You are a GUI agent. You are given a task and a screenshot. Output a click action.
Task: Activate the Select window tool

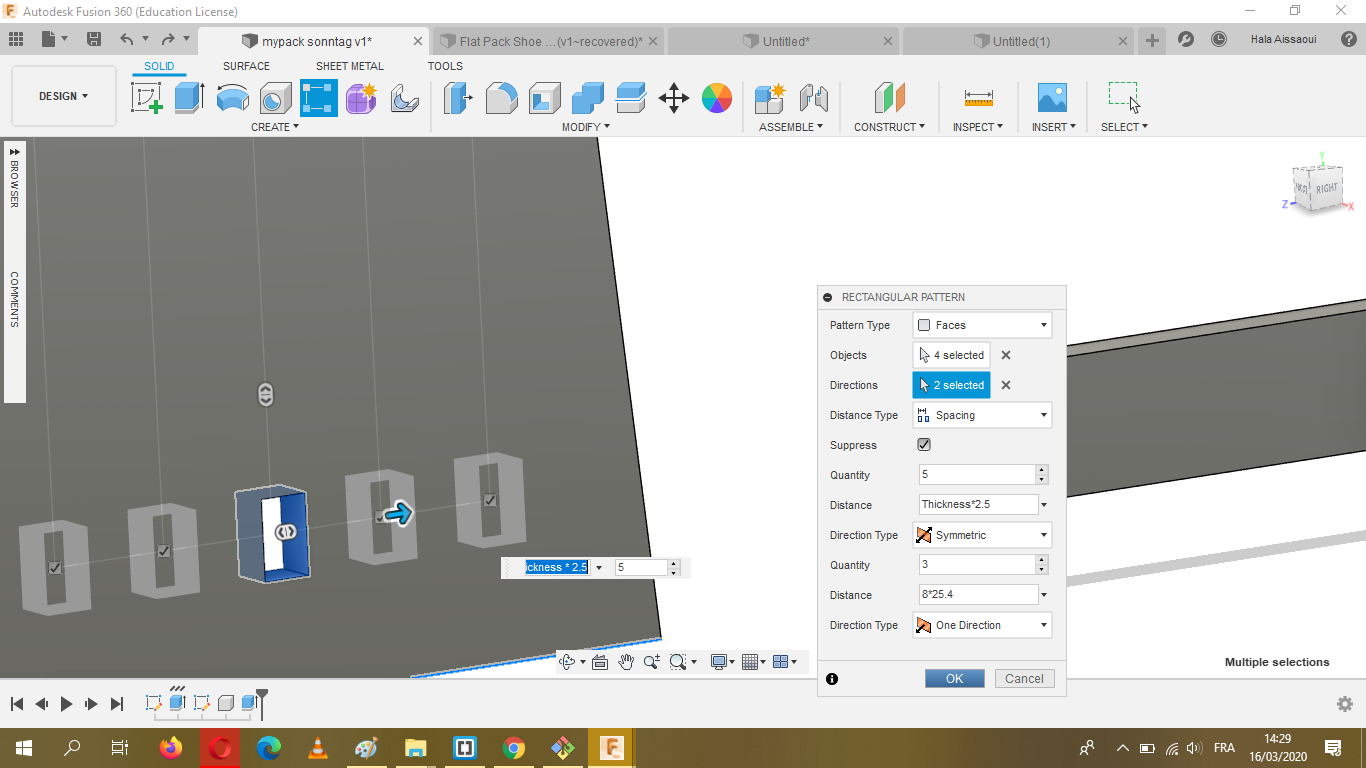[1124, 98]
